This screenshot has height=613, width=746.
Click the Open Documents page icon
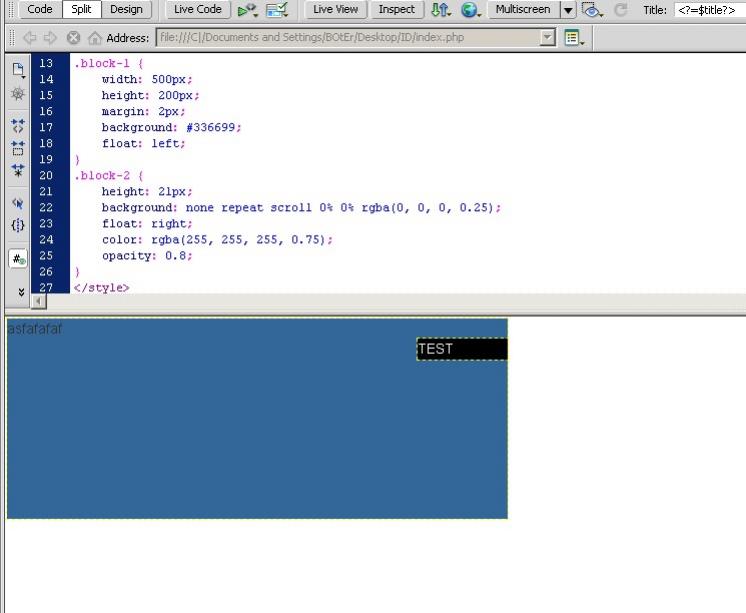coord(18,69)
